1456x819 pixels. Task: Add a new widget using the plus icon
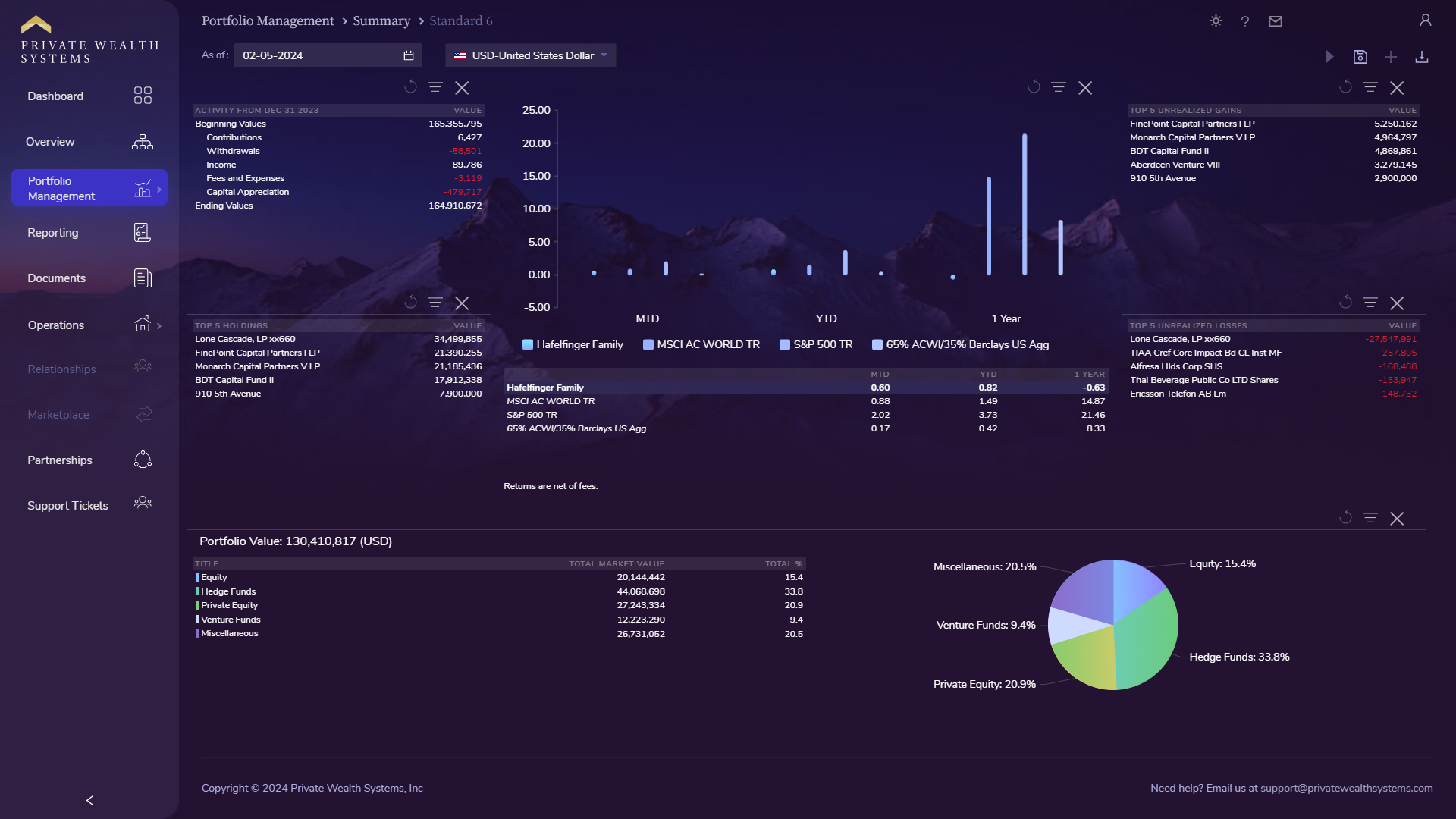1391,56
